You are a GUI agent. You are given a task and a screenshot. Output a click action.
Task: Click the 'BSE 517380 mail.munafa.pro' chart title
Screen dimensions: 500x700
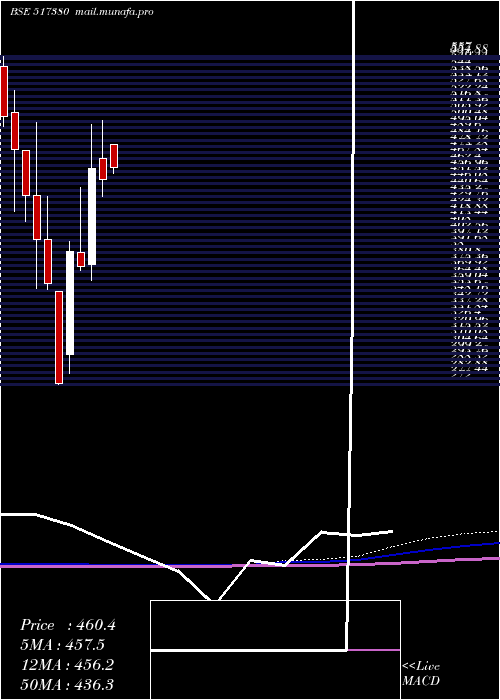pyautogui.click(x=82, y=12)
